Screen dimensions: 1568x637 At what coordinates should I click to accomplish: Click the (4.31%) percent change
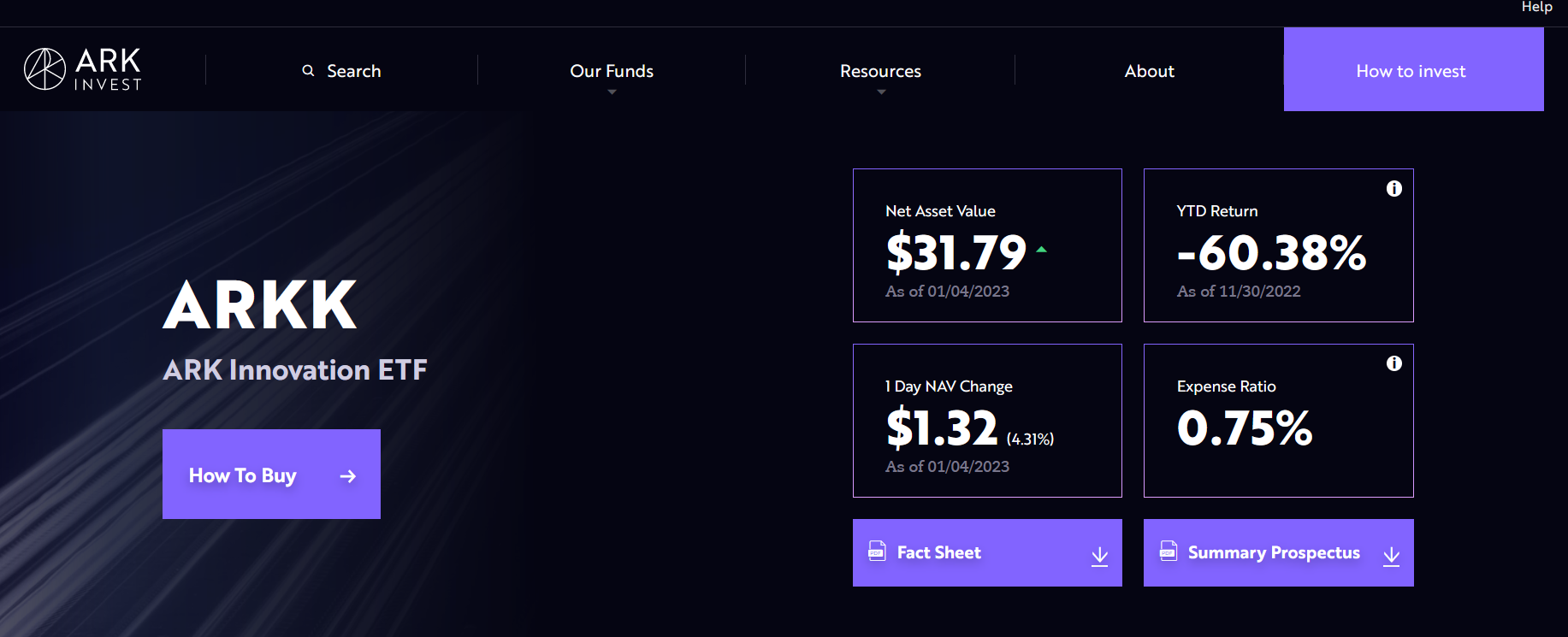(x=1030, y=439)
